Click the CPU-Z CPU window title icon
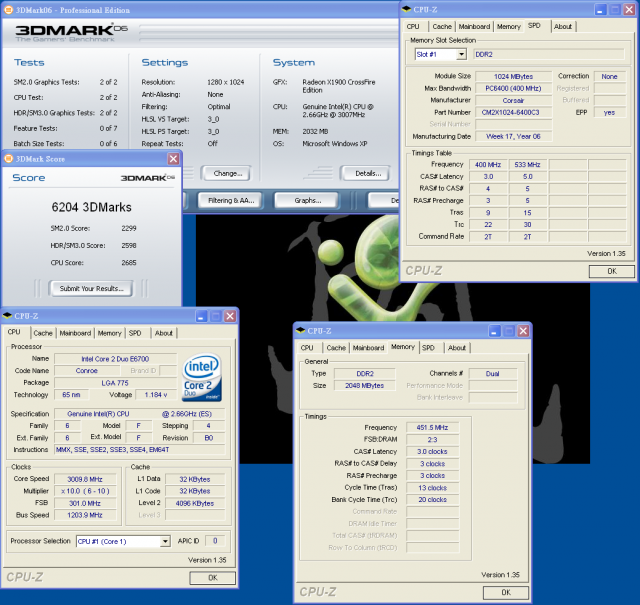The height and width of the screenshot is (605, 640). pyautogui.click(x=7, y=316)
